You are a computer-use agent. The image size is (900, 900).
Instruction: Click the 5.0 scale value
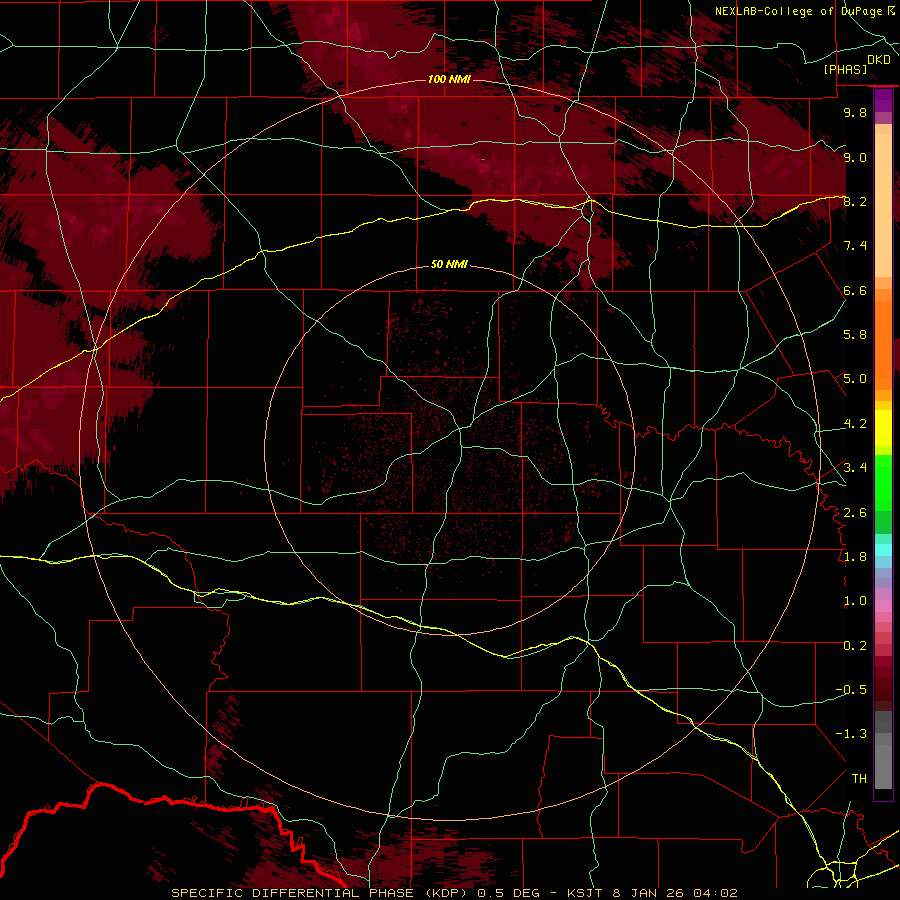click(x=855, y=379)
